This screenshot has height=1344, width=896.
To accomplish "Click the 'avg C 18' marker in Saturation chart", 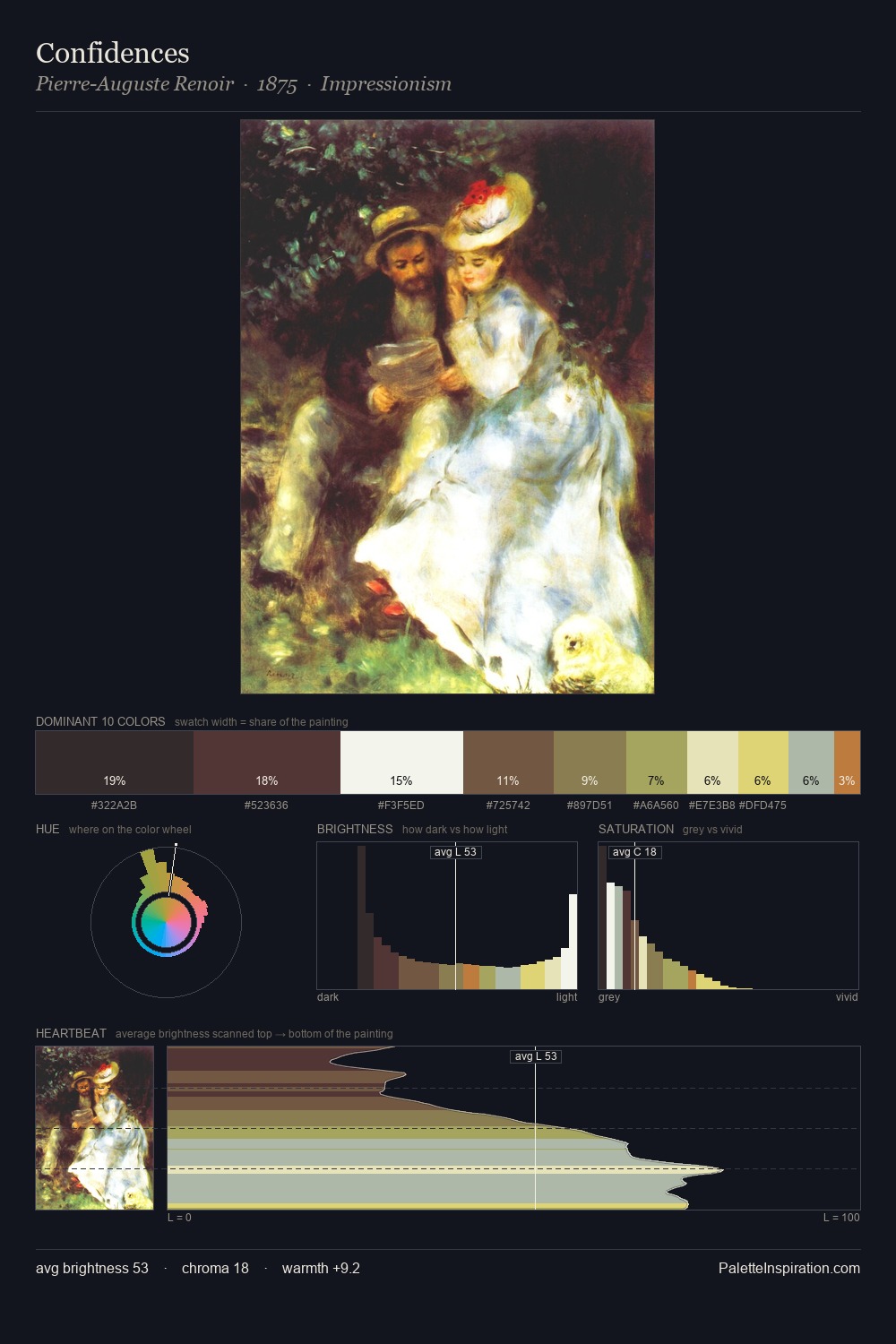I will (x=634, y=852).
